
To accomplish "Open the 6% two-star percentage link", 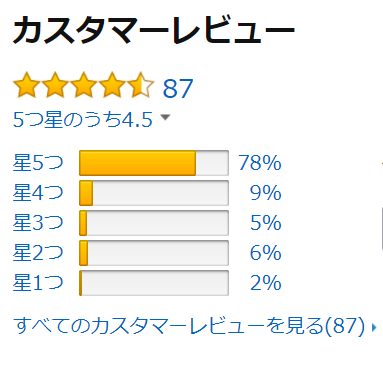I will [x=266, y=253].
